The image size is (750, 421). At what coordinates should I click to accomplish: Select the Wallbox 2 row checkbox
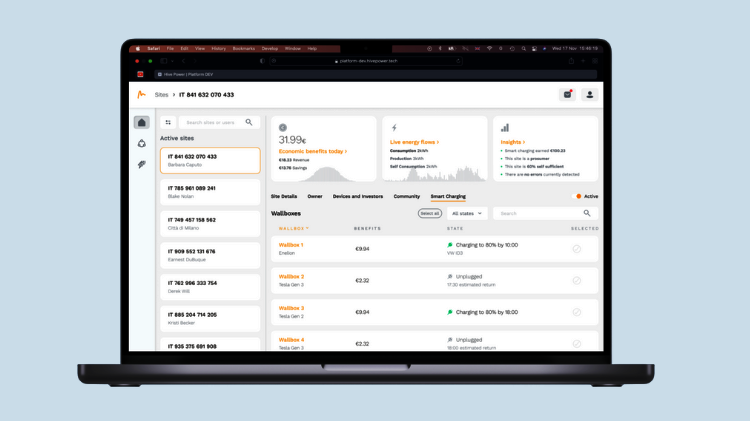pos(576,280)
